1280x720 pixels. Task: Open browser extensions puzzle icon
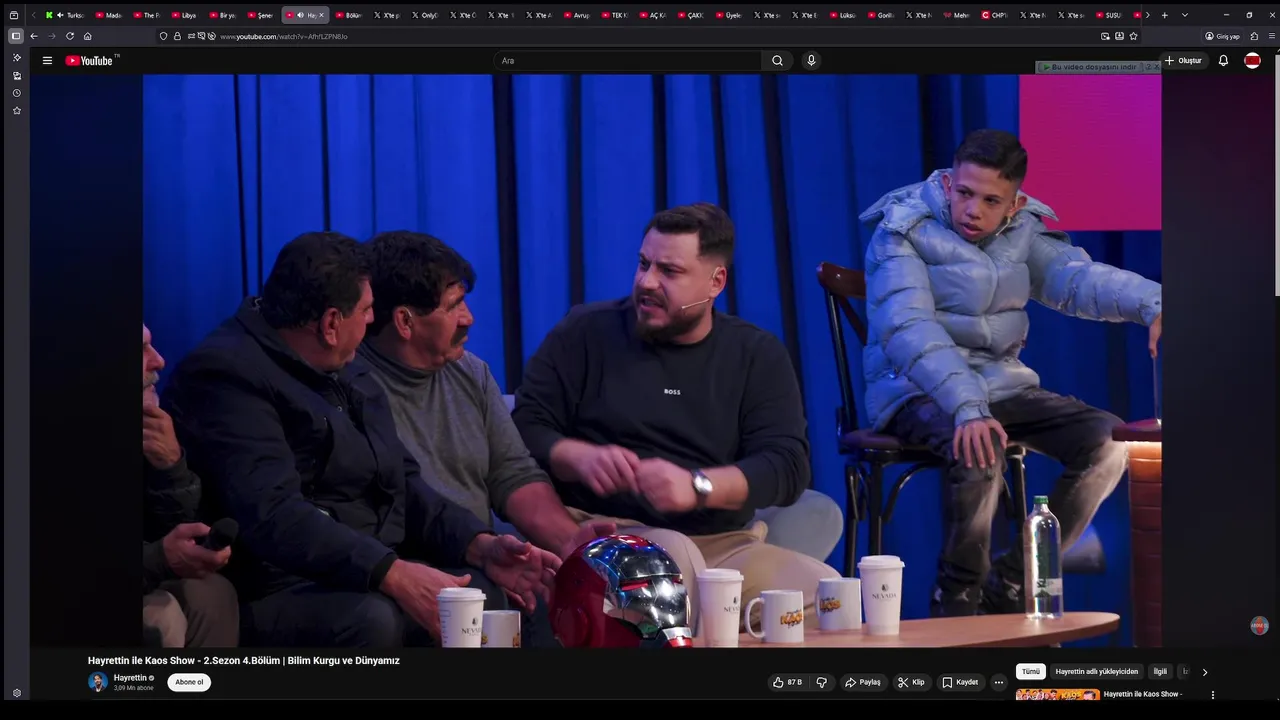pos(1254,36)
